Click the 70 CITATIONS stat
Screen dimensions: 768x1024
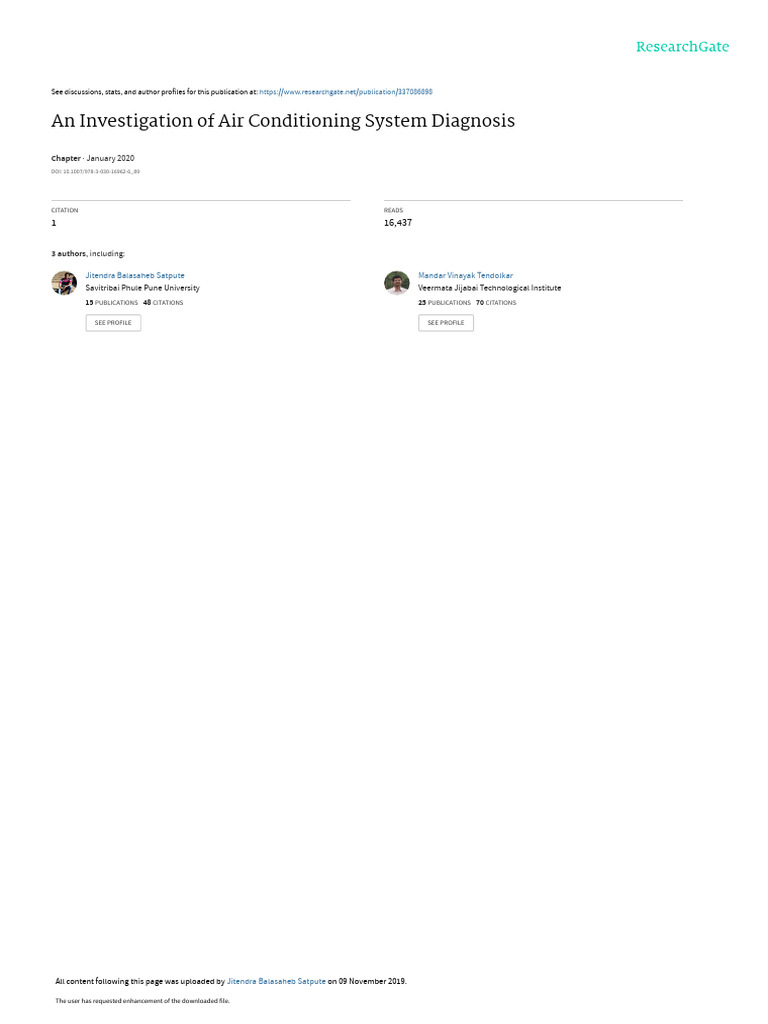pyautogui.click(x=496, y=303)
